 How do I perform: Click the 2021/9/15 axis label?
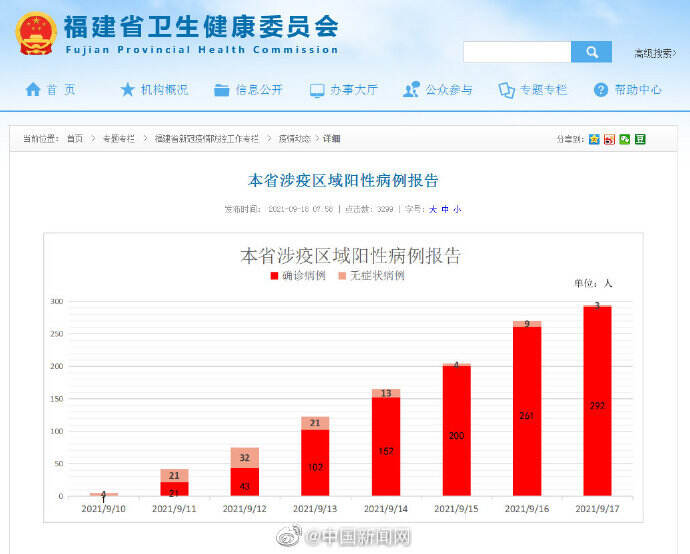(x=456, y=509)
